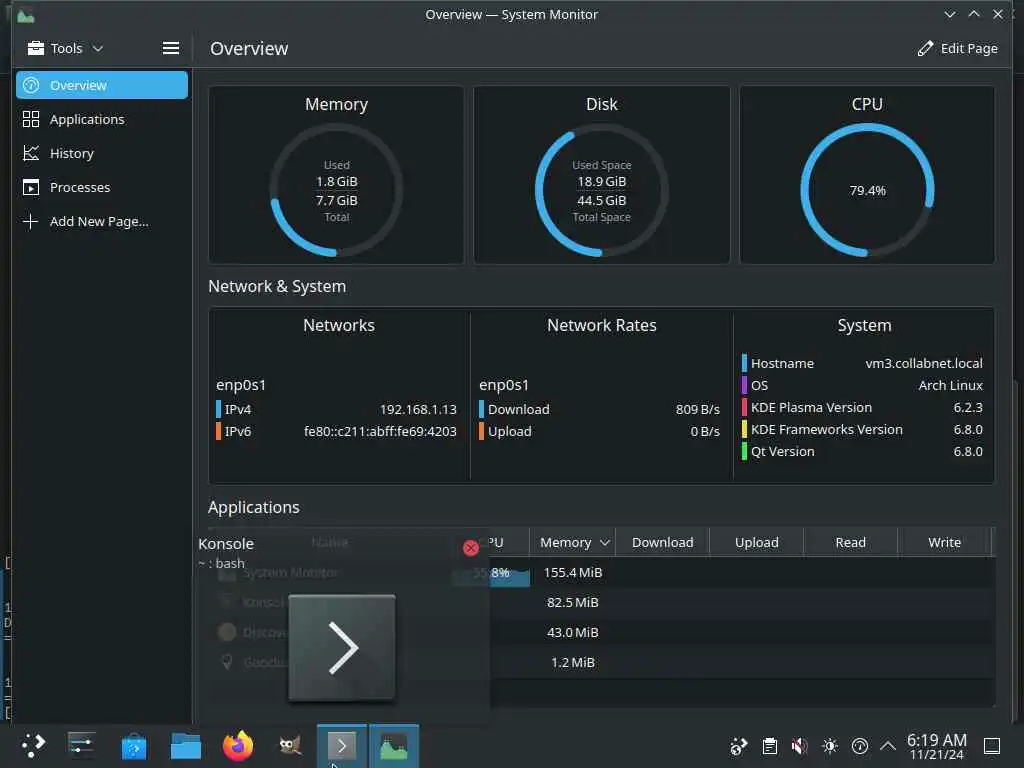
Task: Click the Edit Page button
Action: point(957,48)
